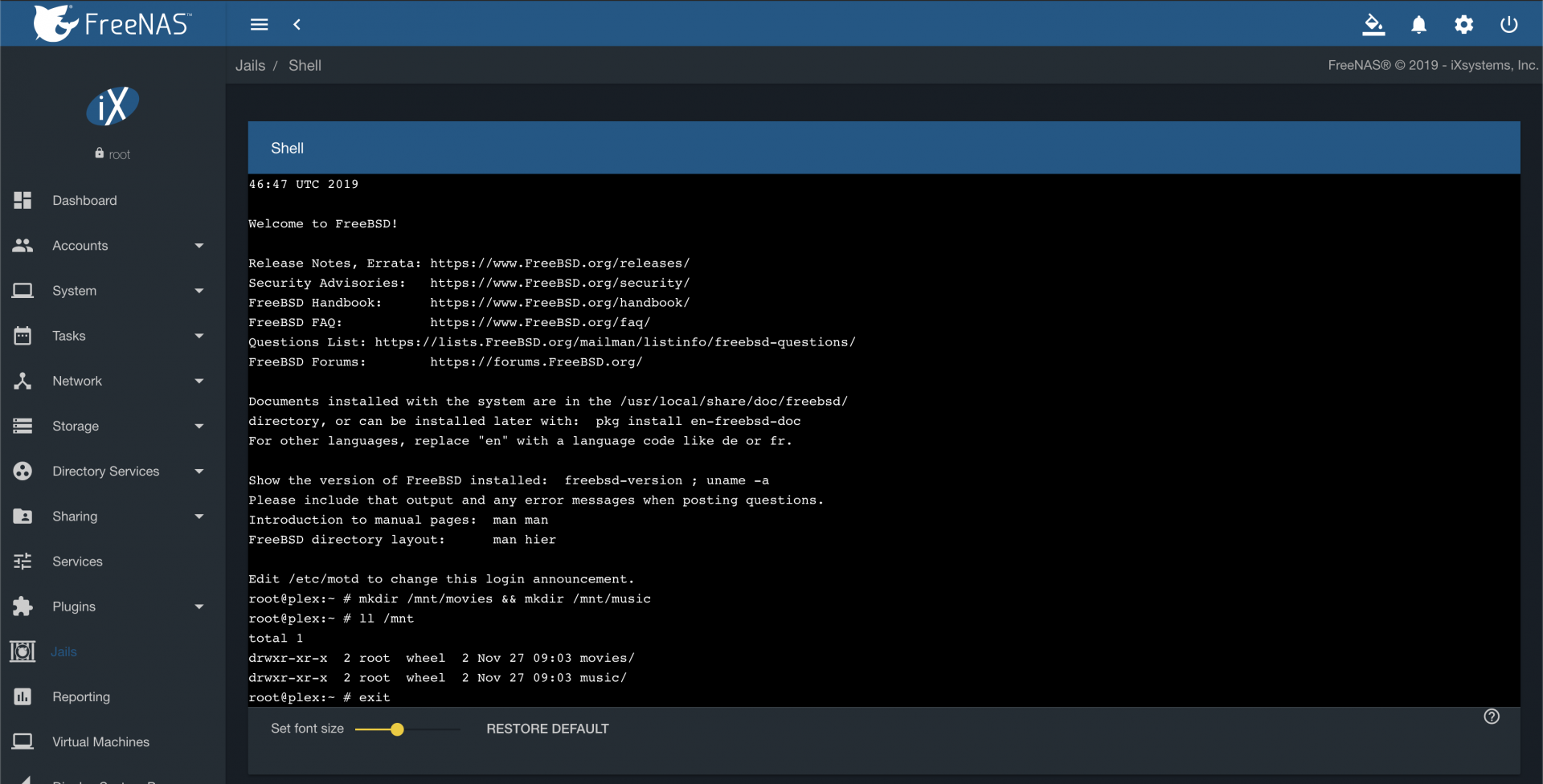Click the Dashboard grid icon
The height and width of the screenshot is (784, 1543).
click(23, 200)
